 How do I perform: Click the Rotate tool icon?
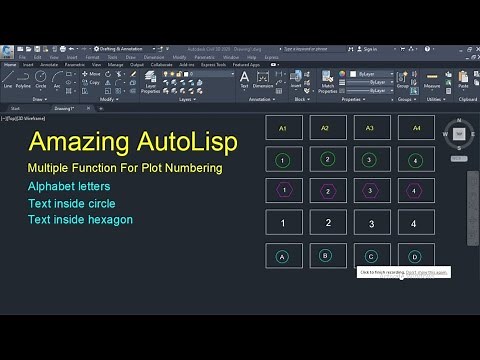pyautogui.click(x=108, y=74)
